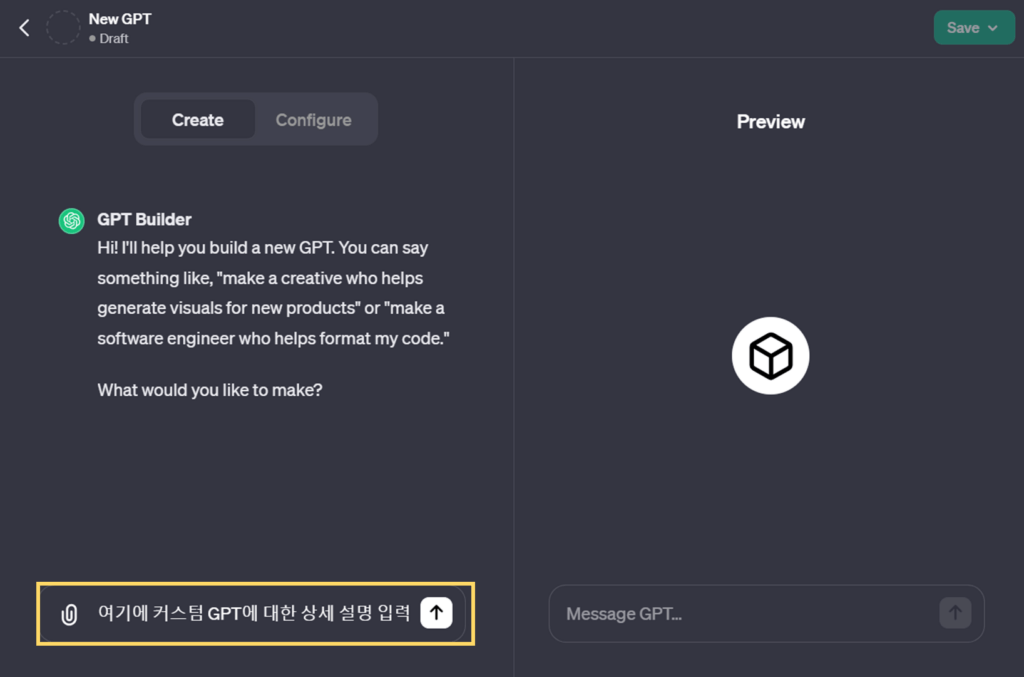This screenshot has width=1024, height=677.
Task: Click the 'What would you like to make?' text
Action: [210, 390]
